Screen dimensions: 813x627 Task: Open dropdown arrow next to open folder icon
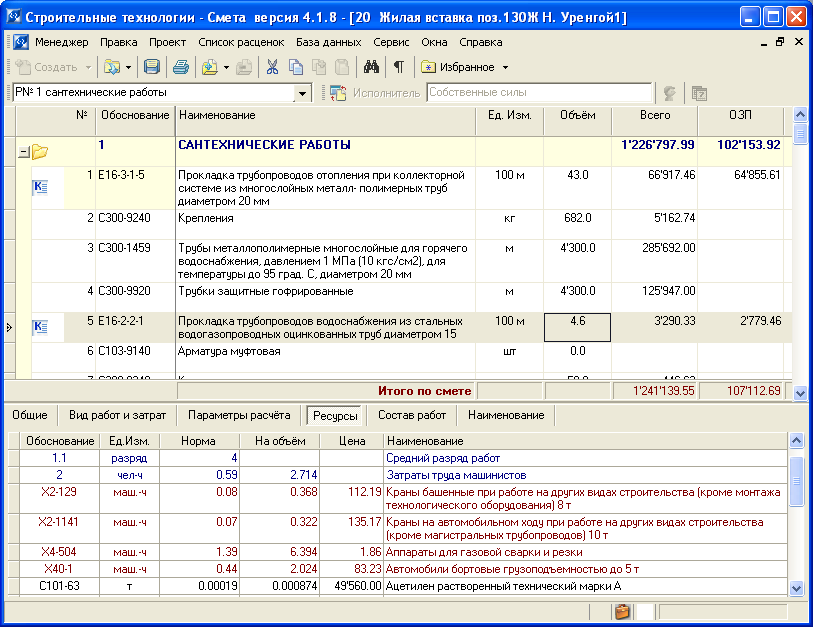pyautogui.click(x=128, y=67)
